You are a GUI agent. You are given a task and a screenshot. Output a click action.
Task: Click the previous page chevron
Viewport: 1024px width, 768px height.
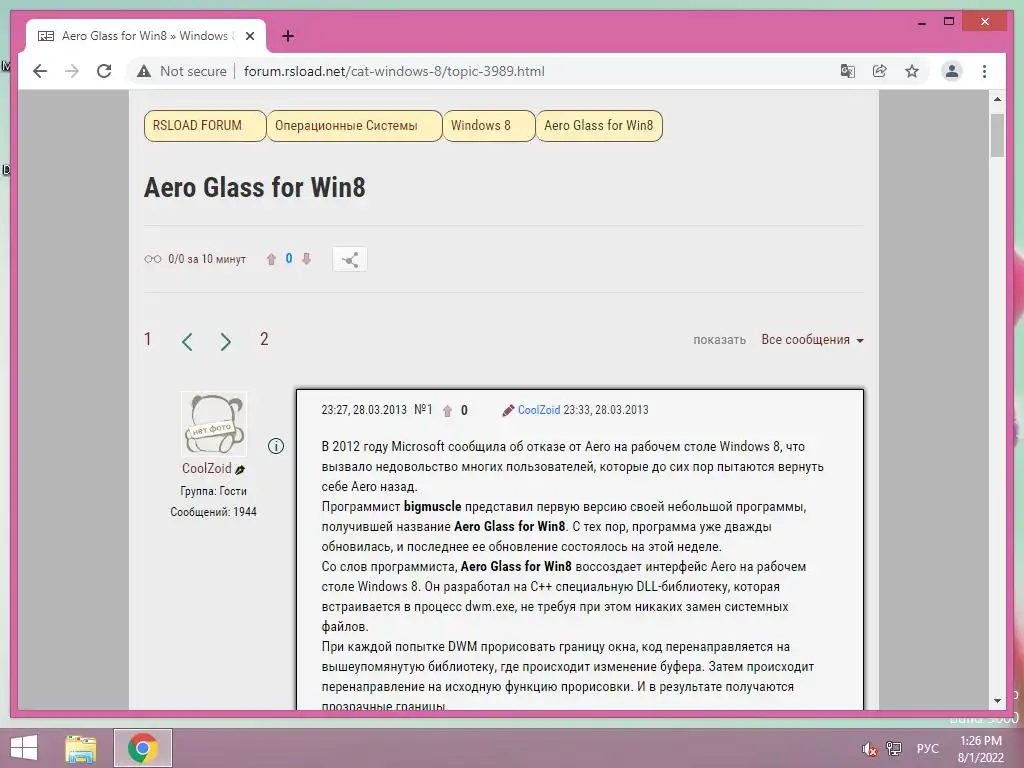[x=187, y=341]
